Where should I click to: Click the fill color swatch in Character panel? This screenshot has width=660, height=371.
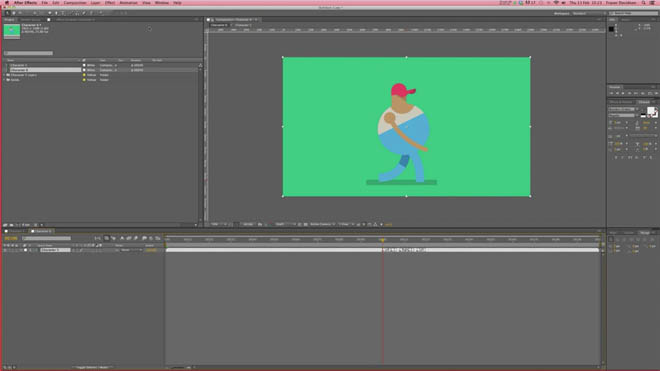point(650,110)
